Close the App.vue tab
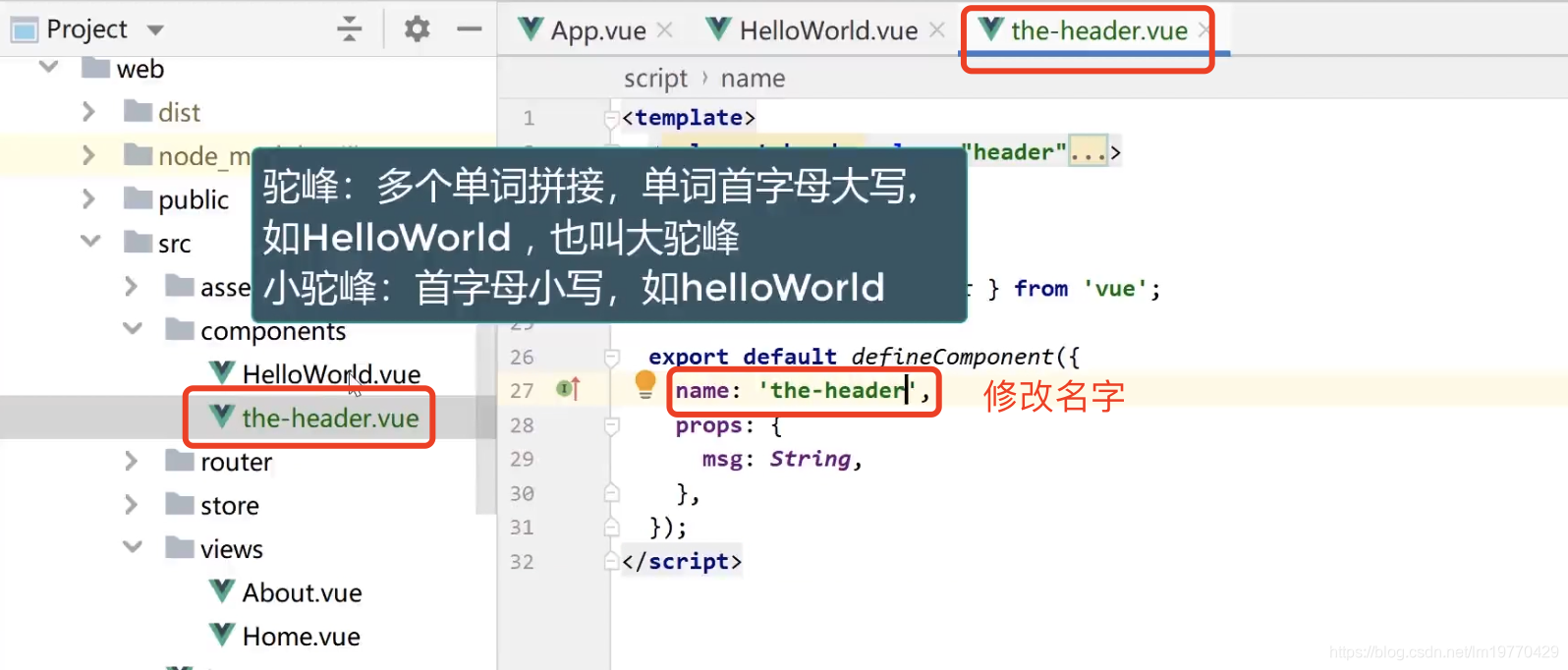The width and height of the screenshot is (1568, 670). point(665,30)
